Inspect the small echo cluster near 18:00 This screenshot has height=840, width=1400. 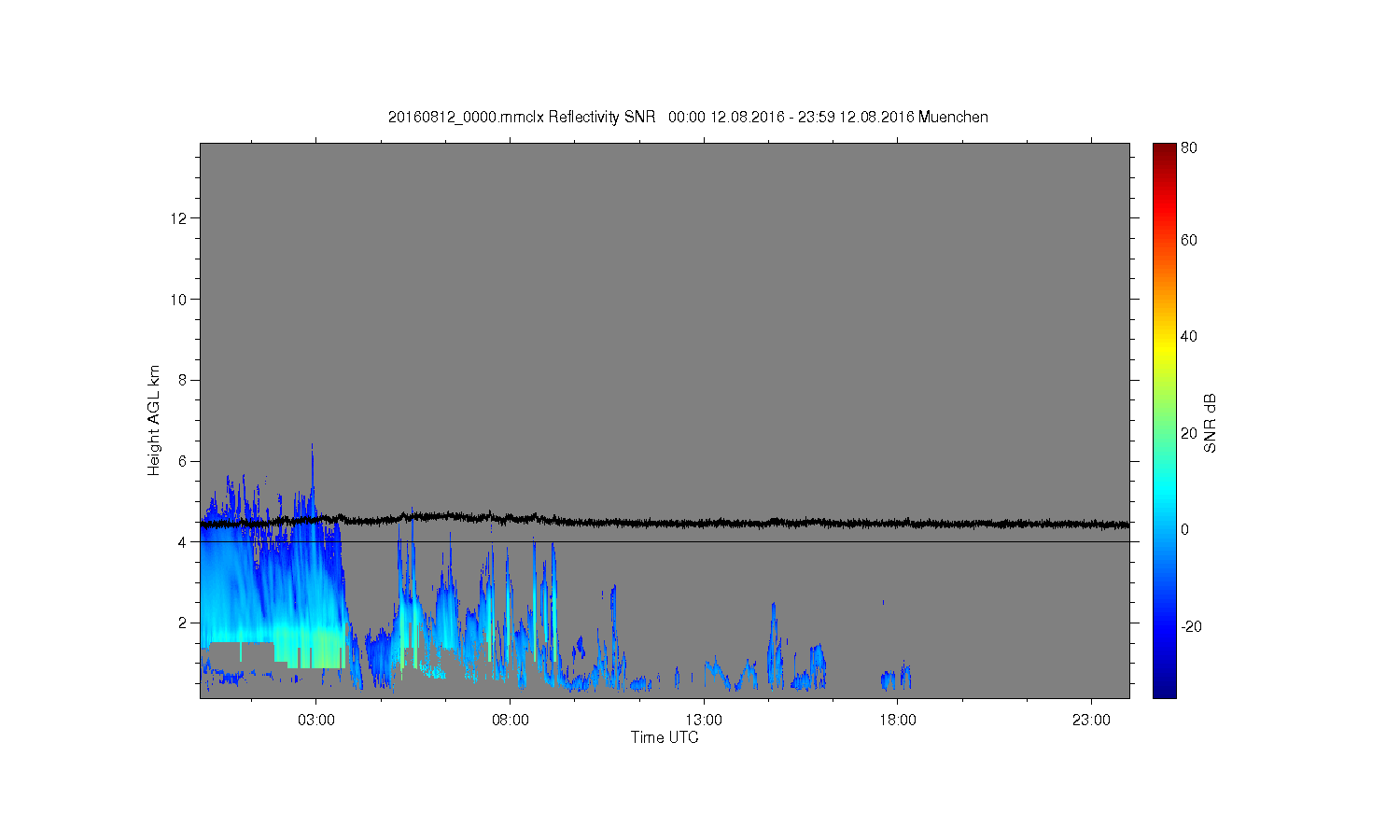pyautogui.click(x=896, y=679)
